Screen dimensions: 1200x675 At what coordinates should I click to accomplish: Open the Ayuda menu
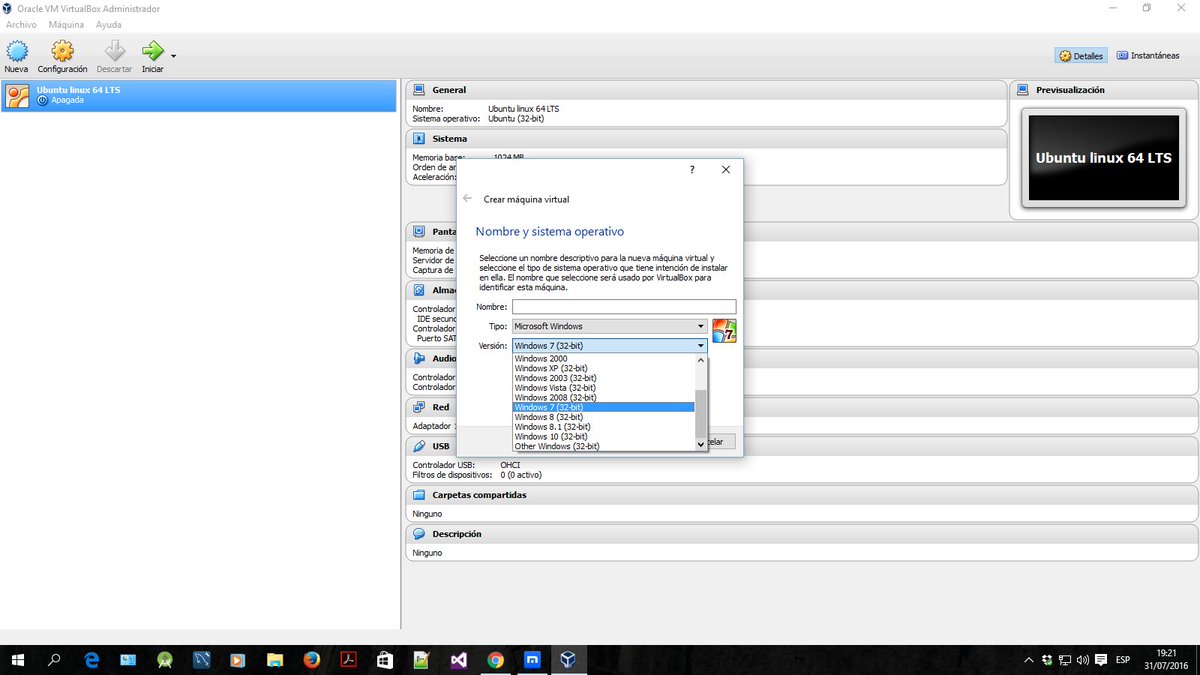coord(108,24)
